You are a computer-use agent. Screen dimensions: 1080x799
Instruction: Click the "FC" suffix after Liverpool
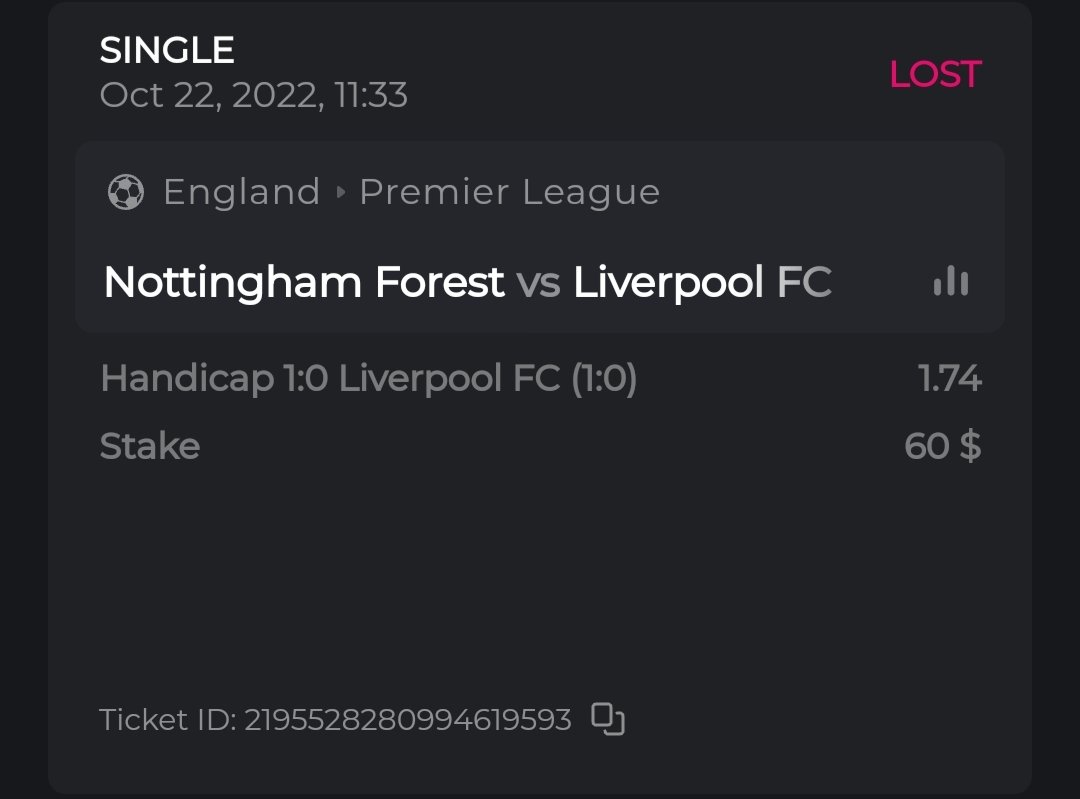click(804, 283)
